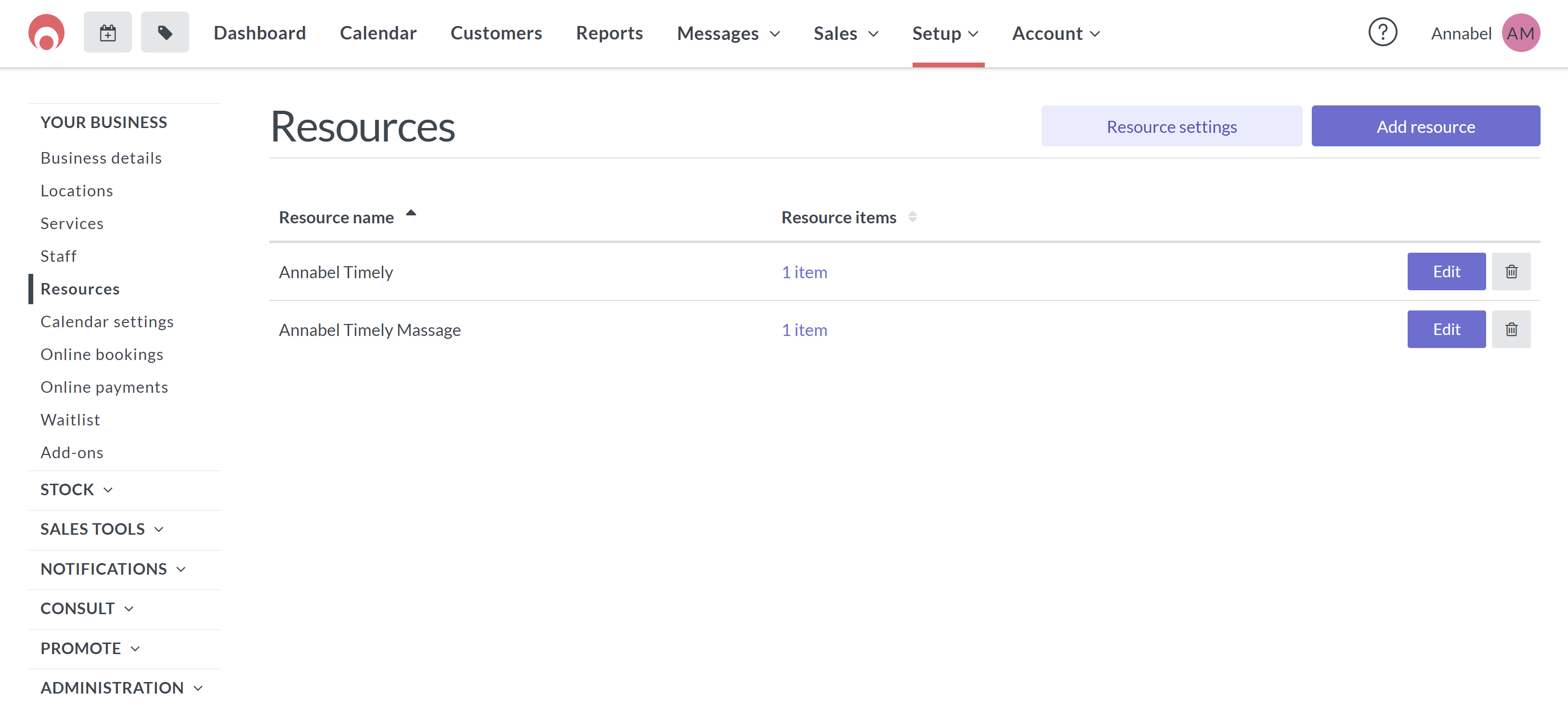This screenshot has width=1568, height=721.
Task: Click the YOUR BUSINESS section header
Action: [x=104, y=122]
